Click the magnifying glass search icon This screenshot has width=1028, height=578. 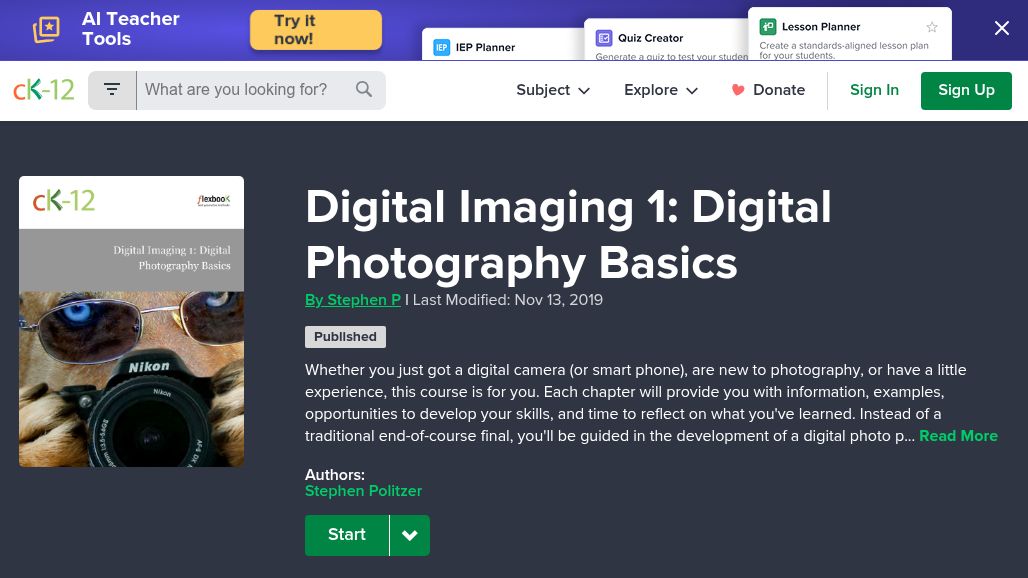click(x=364, y=89)
